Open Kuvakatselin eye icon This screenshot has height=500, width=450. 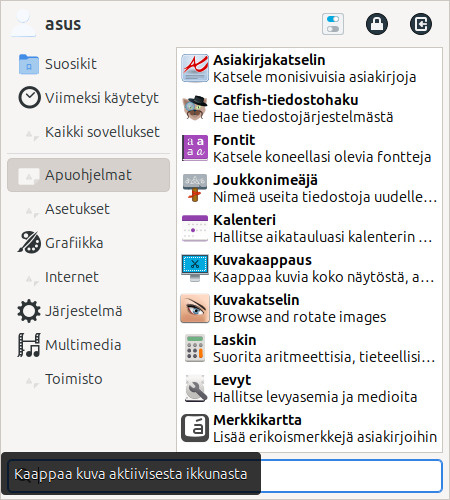tap(195, 308)
